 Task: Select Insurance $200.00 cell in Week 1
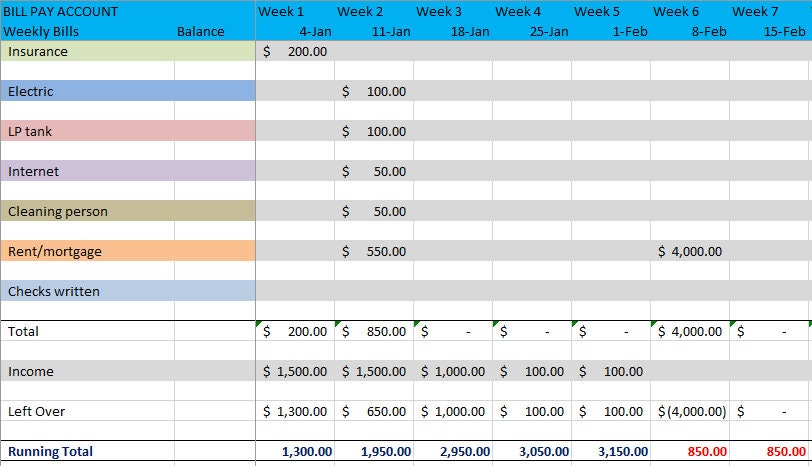click(295, 51)
